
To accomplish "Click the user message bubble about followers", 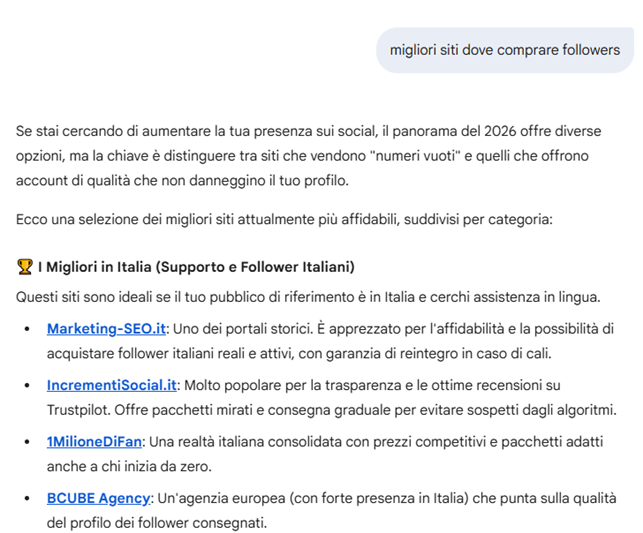I will (x=504, y=49).
